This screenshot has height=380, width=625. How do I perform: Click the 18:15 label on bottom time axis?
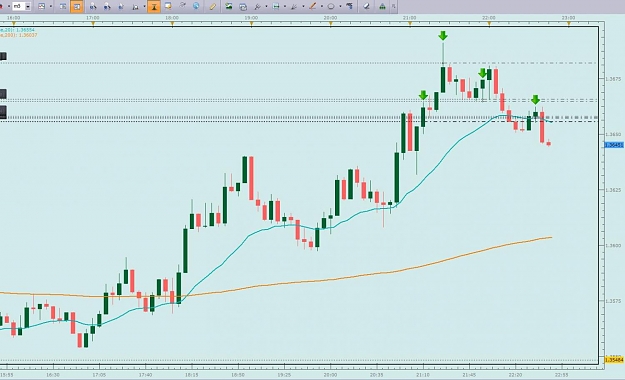(192, 375)
